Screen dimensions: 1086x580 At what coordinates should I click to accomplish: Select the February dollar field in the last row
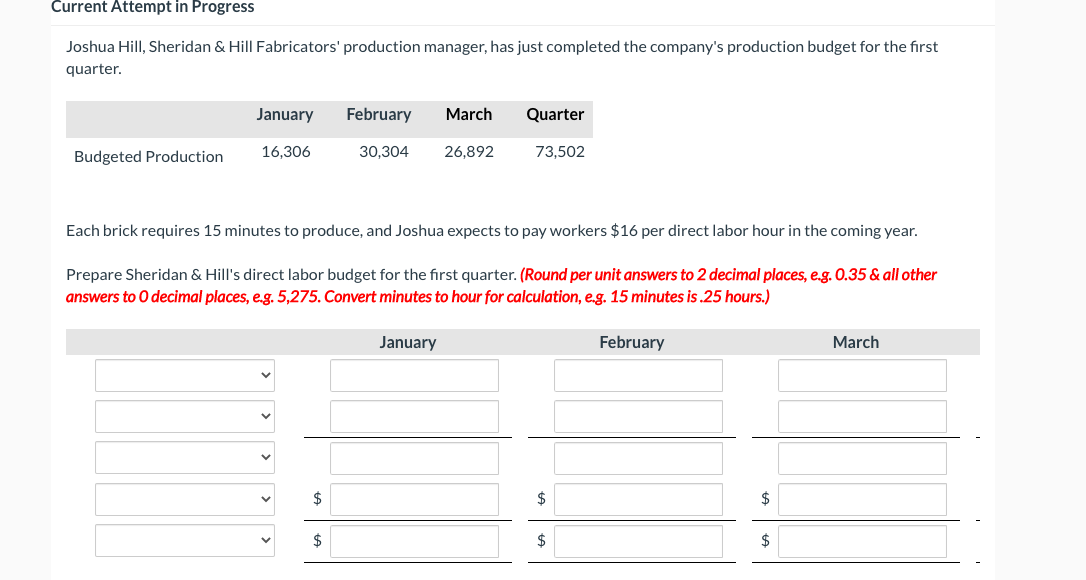coord(638,541)
